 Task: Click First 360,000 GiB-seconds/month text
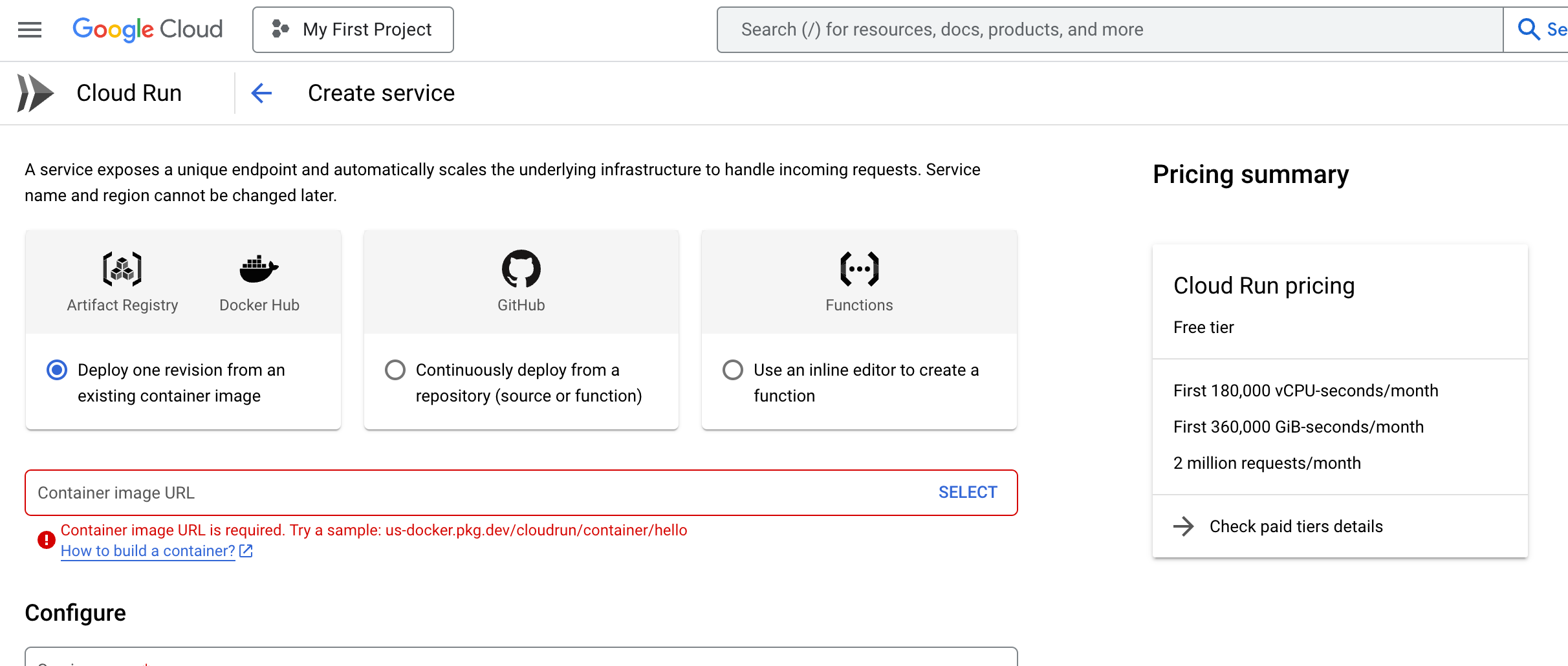(x=1298, y=427)
